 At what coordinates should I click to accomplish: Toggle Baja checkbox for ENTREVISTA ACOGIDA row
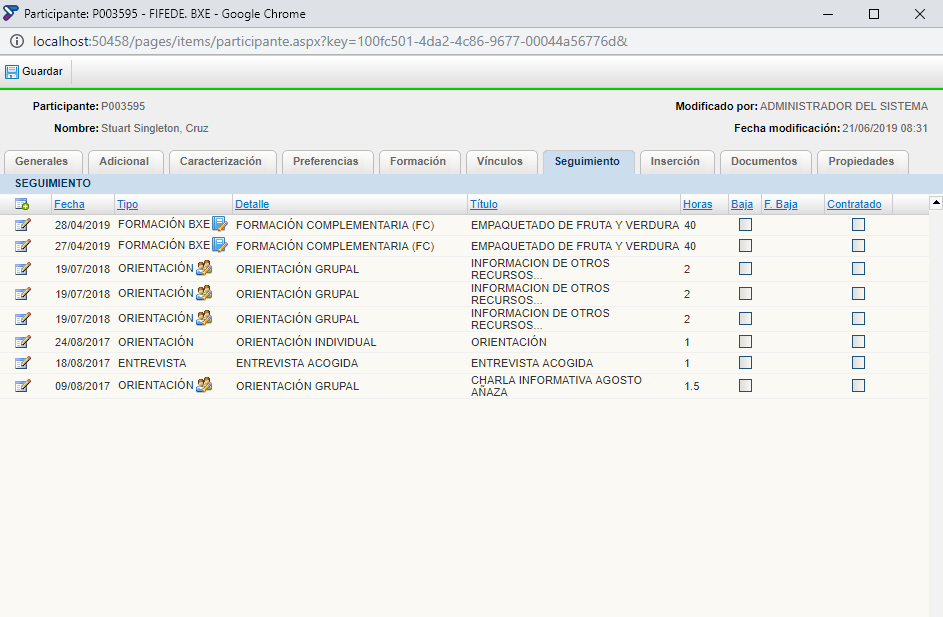pos(745,363)
